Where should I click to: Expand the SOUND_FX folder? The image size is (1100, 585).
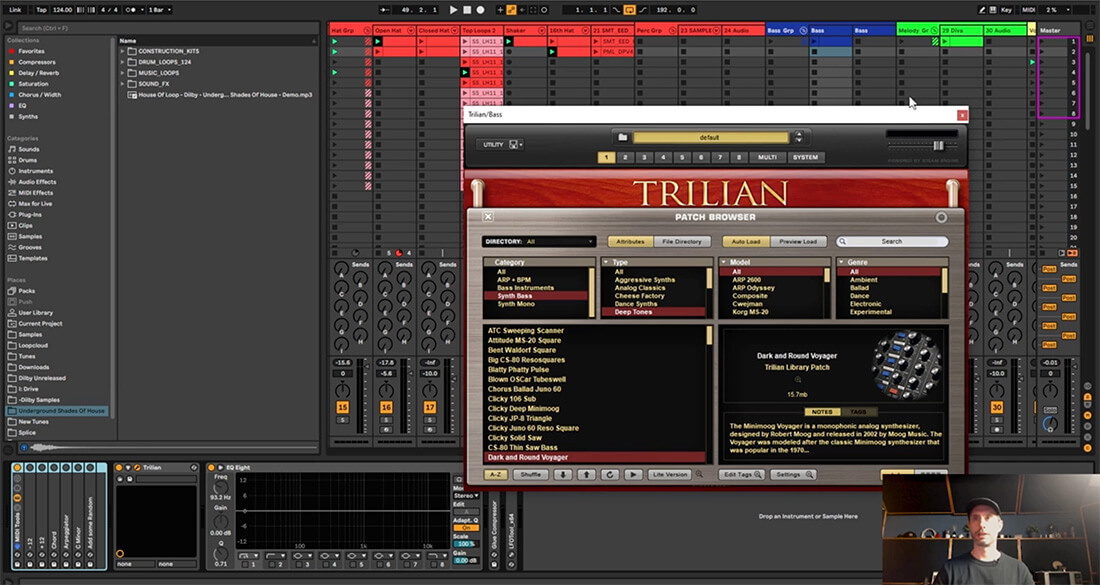[x=123, y=83]
